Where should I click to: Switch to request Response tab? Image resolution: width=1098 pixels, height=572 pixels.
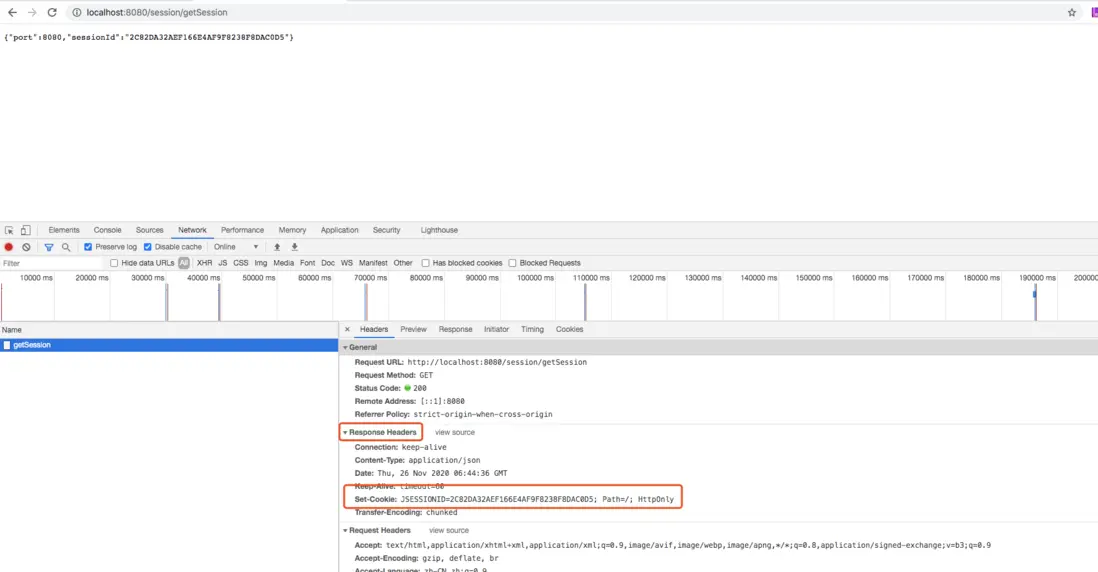pos(455,329)
